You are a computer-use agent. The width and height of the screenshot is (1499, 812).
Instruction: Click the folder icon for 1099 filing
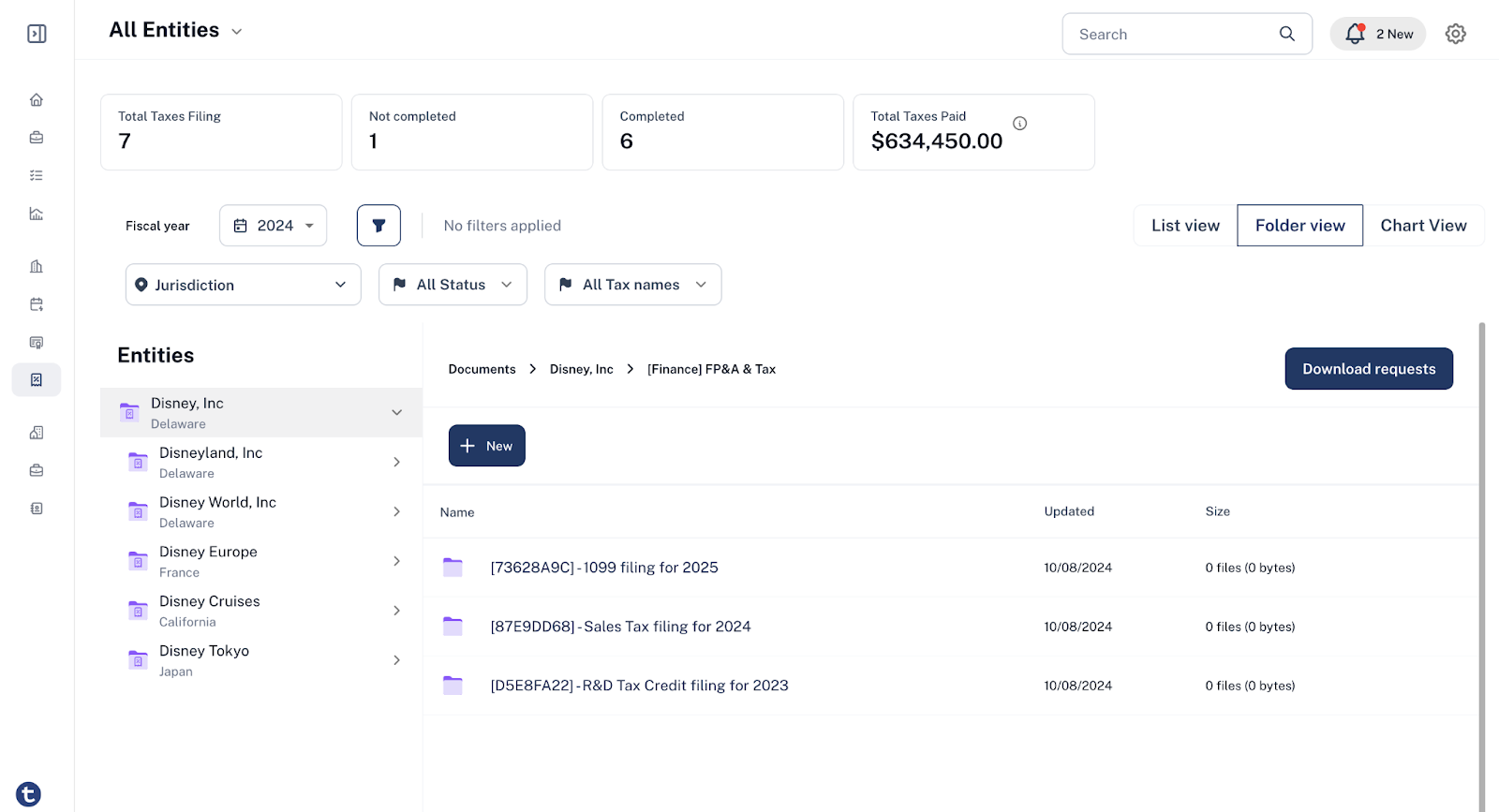(x=453, y=567)
